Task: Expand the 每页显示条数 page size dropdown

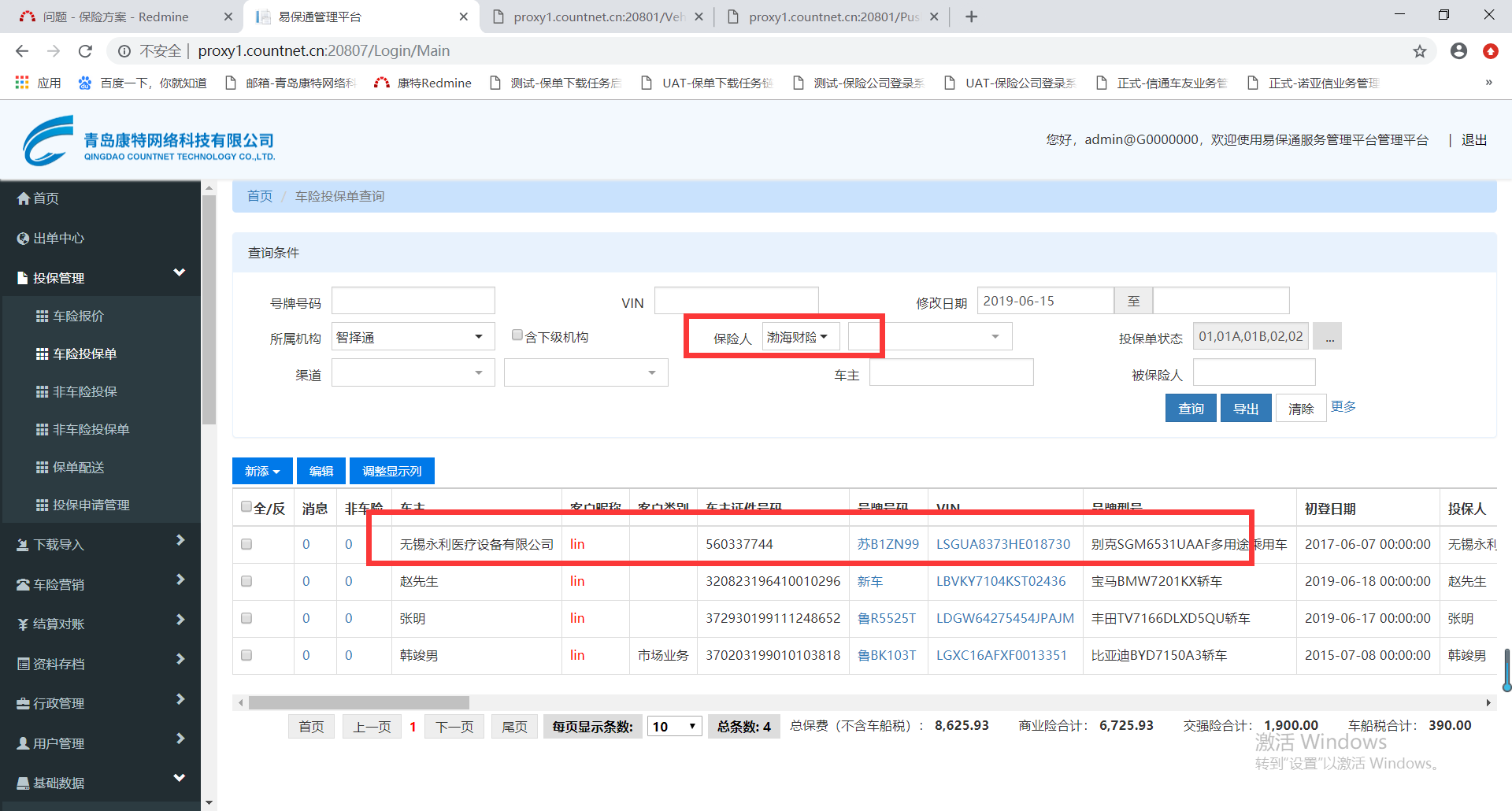Action: coord(674,726)
